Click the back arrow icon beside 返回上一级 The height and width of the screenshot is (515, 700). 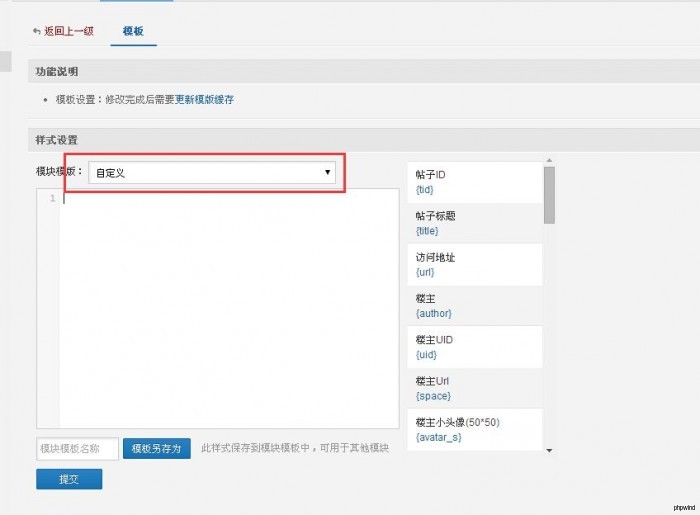point(37,31)
